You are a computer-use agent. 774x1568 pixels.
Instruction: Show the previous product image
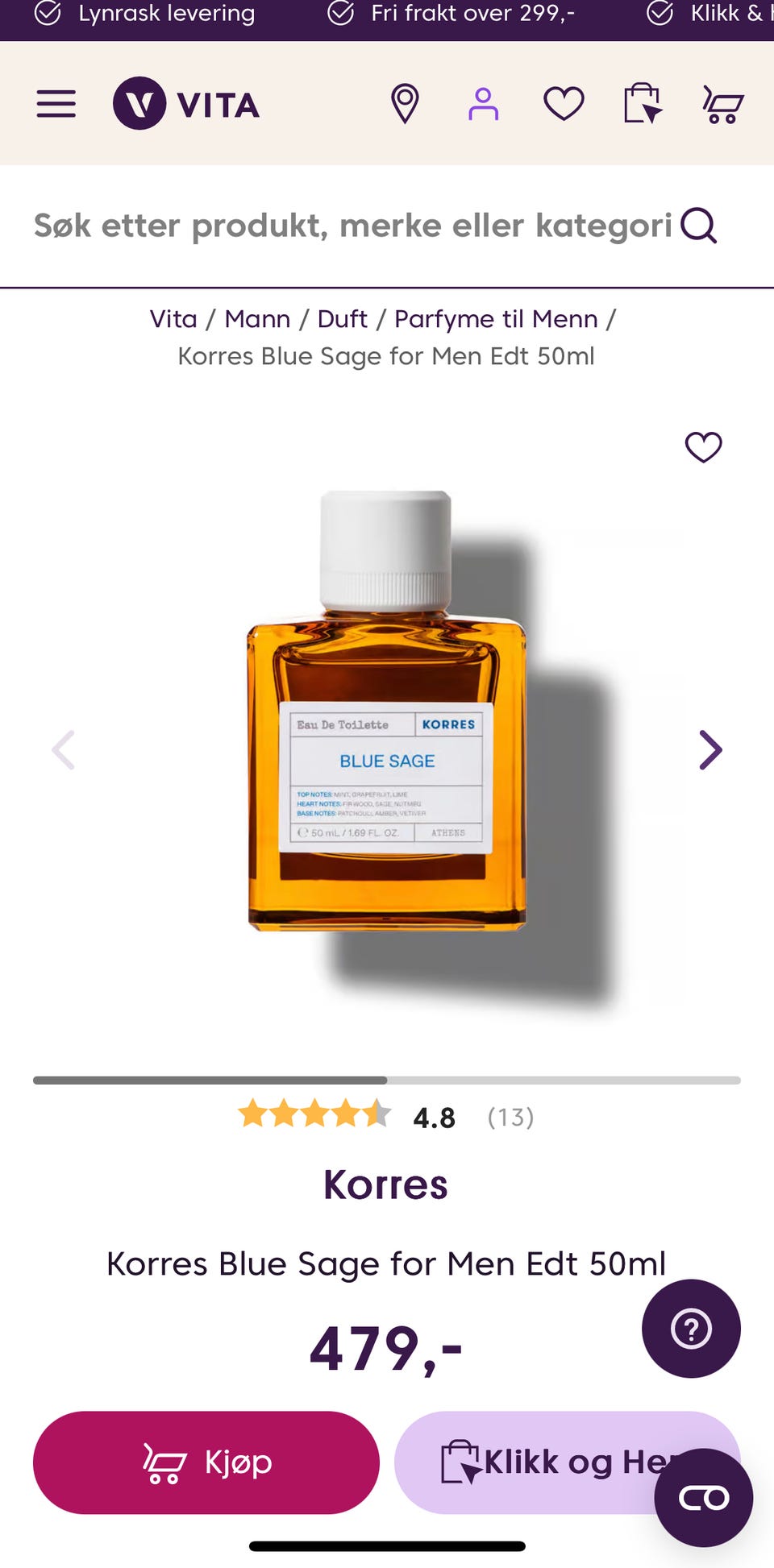[x=64, y=750]
